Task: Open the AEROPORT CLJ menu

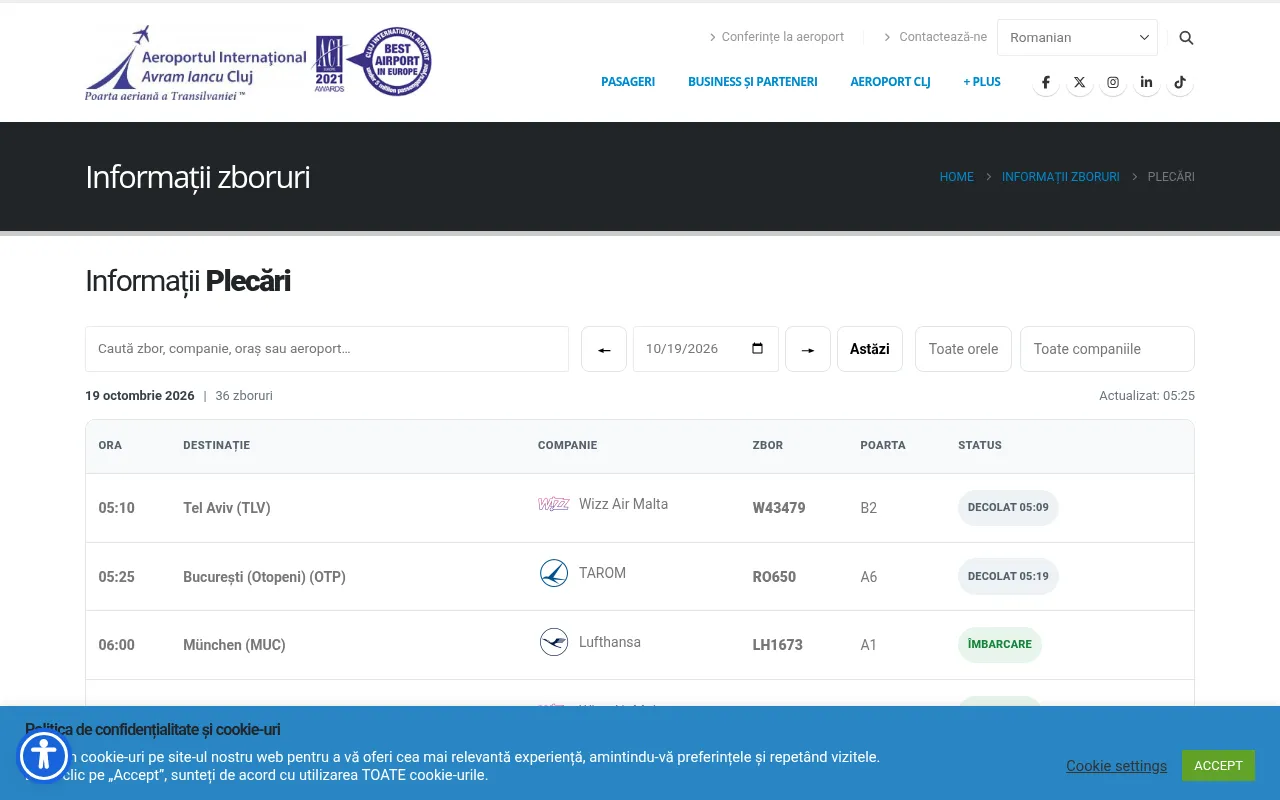Action: coord(890,82)
